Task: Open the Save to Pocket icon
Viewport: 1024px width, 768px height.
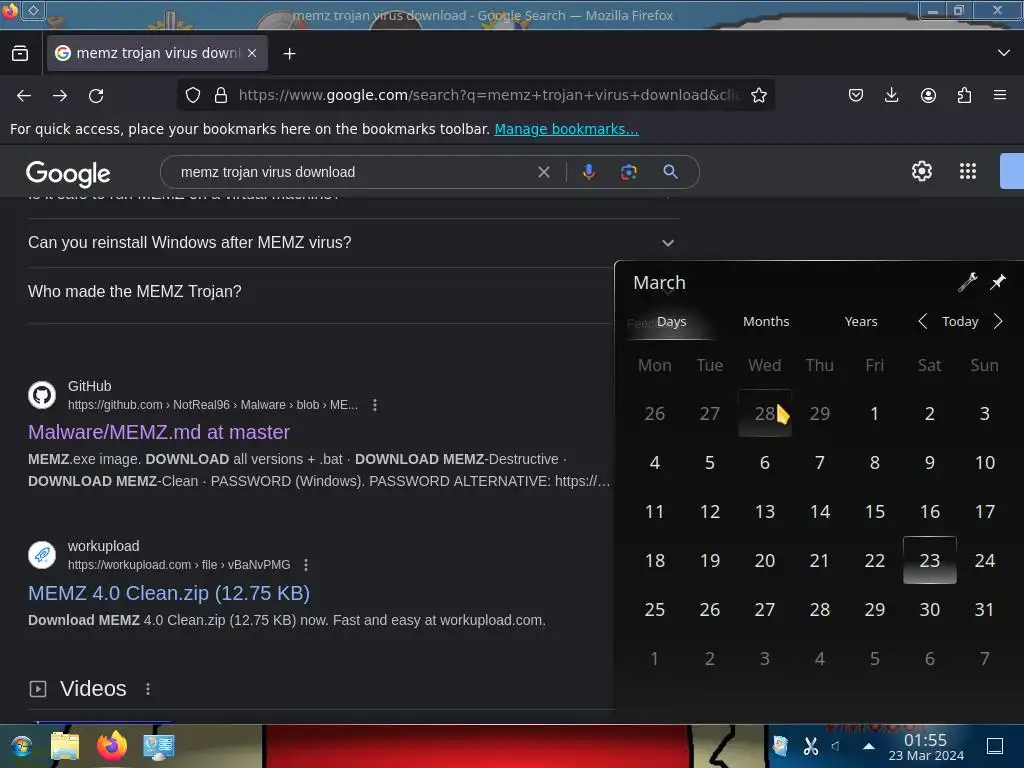Action: coord(856,95)
